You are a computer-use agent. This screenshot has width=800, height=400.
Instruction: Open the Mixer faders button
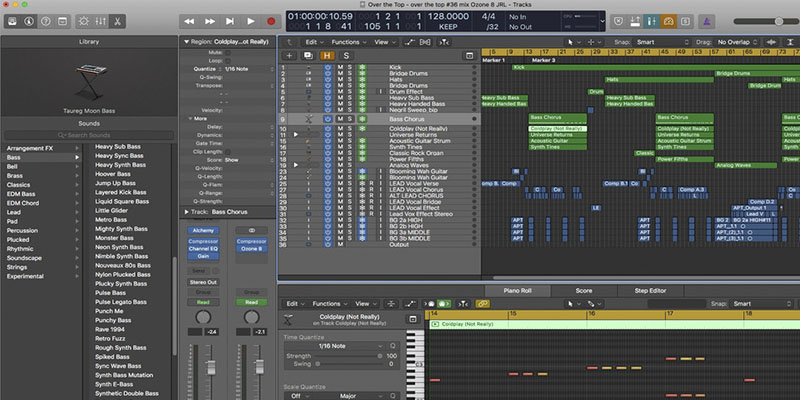click(x=101, y=21)
